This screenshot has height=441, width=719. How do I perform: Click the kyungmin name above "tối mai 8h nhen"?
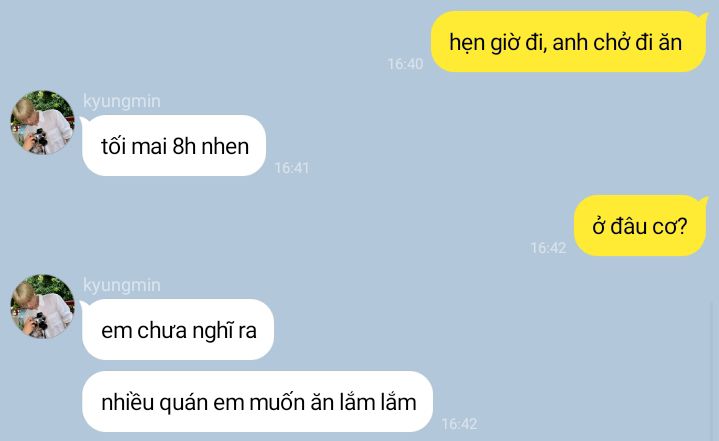122,101
